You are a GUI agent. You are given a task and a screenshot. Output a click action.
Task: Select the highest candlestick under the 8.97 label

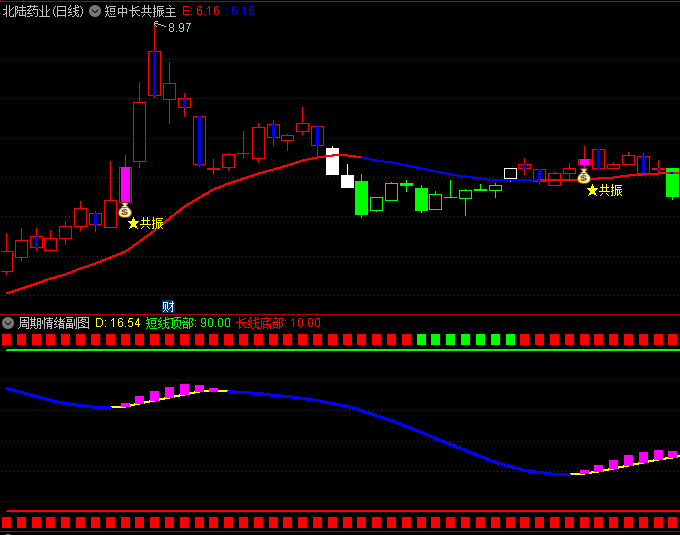154,73
